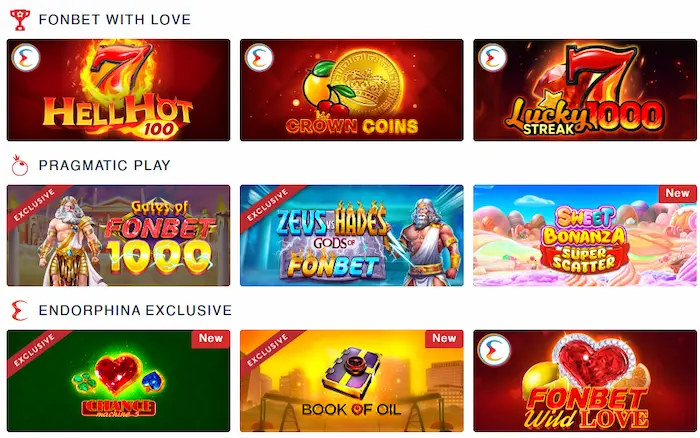The width and height of the screenshot is (700, 438).
Task: Click the Pragmatic Play cherry logo icon
Action: pos(20,165)
